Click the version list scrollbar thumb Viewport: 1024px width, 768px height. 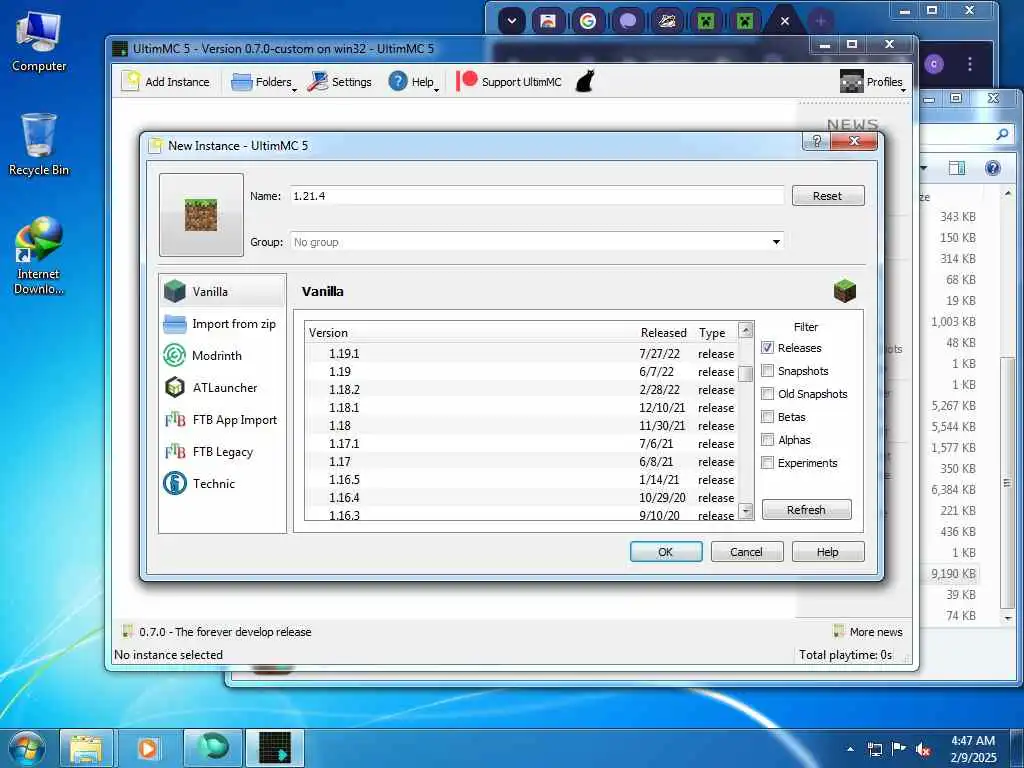(746, 374)
